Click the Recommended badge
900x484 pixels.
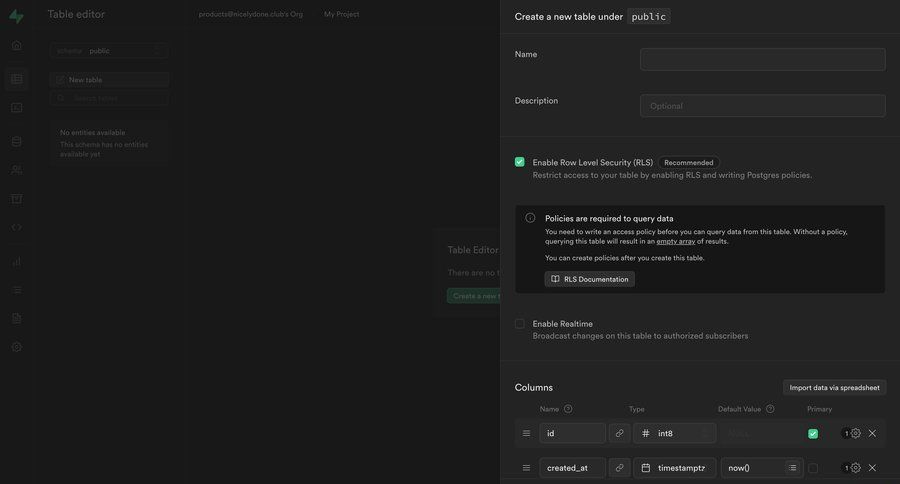(x=688, y=162)
